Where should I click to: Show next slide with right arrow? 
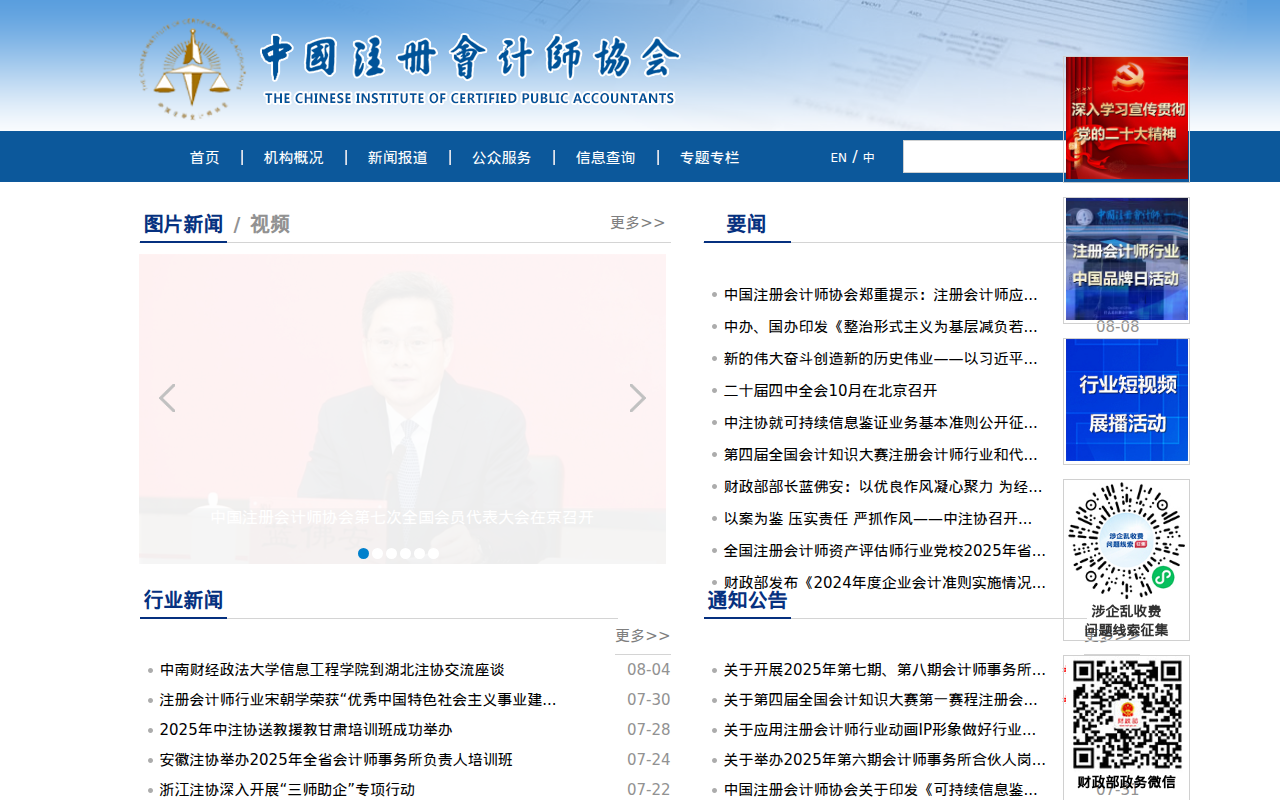637,398
